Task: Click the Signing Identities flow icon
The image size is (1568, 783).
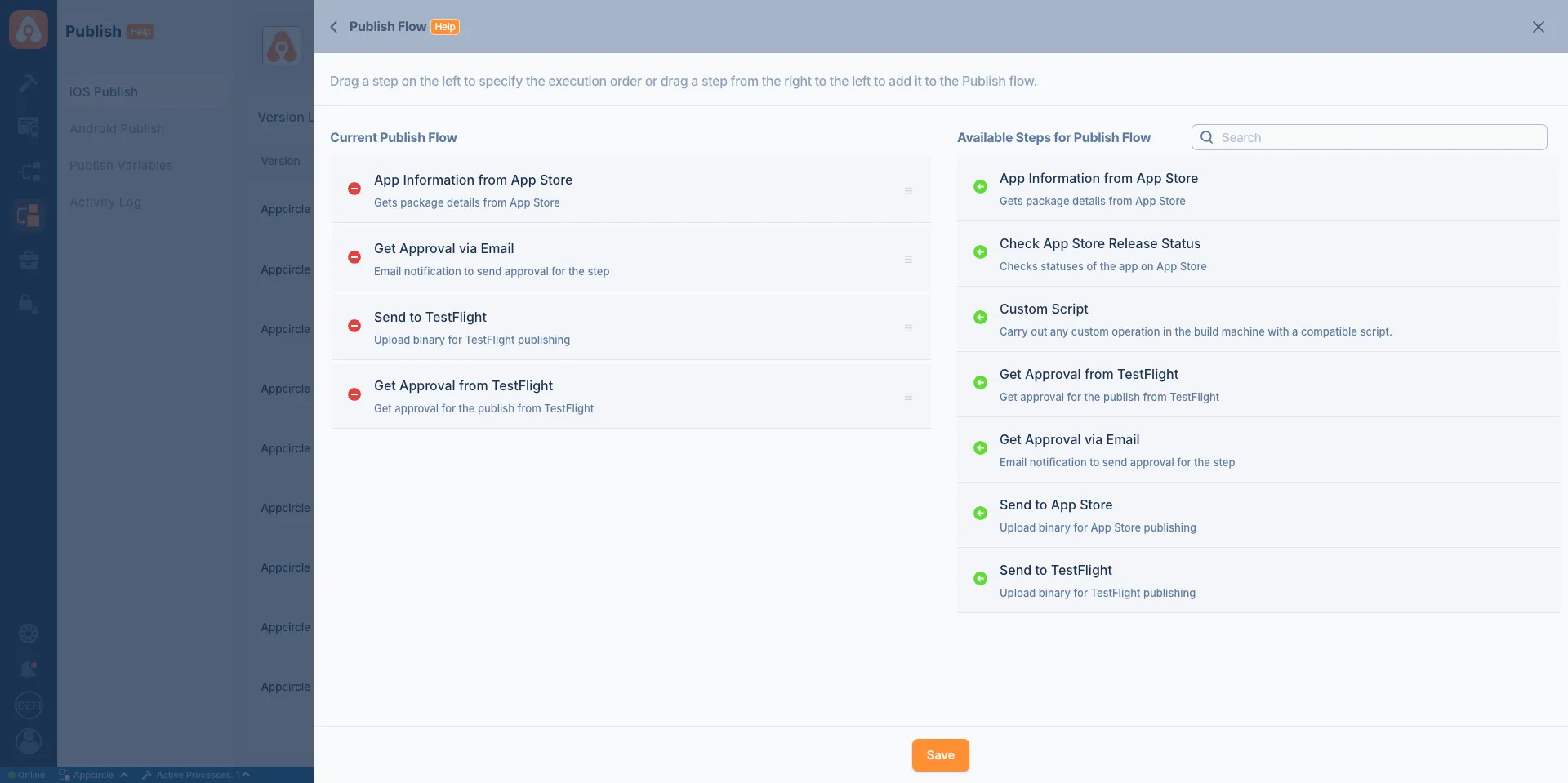Action: [29, 171]
